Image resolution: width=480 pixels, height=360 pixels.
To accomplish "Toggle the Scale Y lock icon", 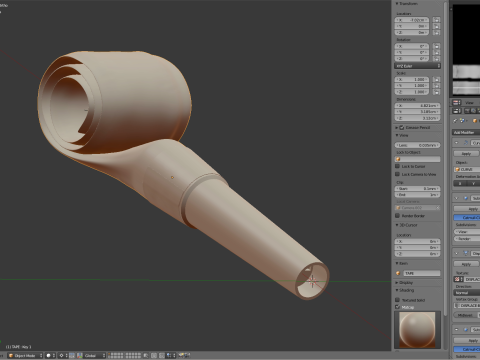I will click(x=436, y=86).
